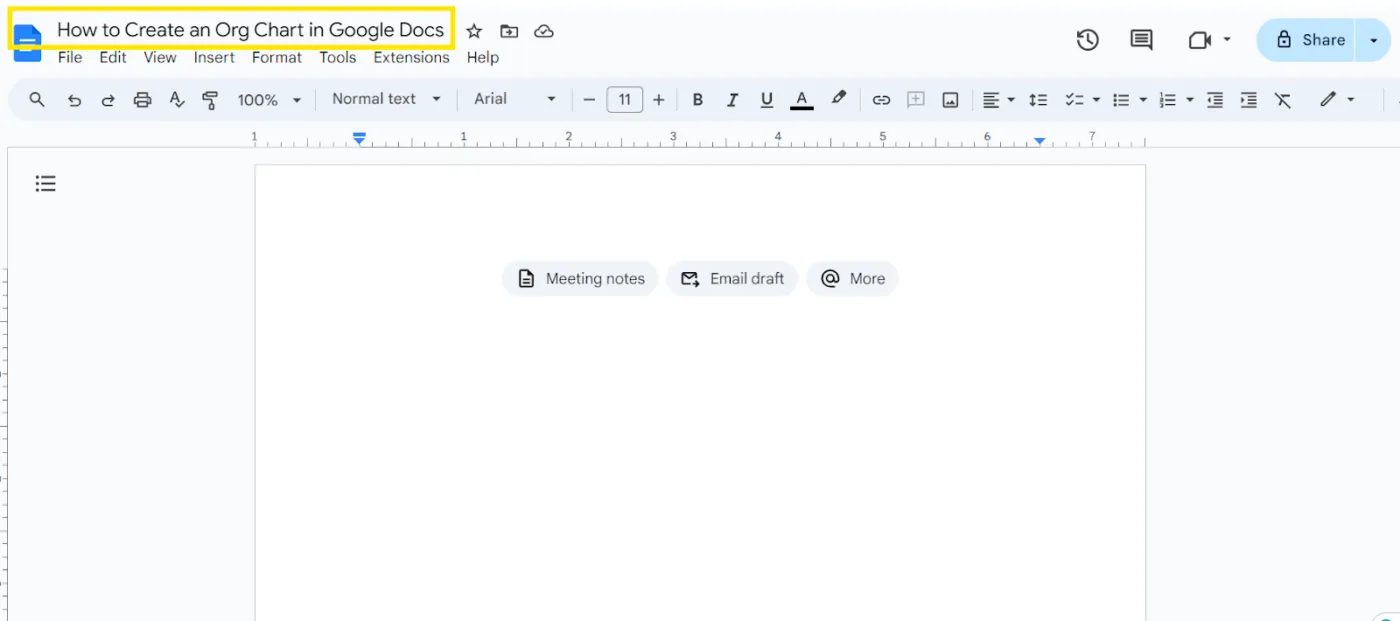Start a video meeting with the camera icon
The height and width of the screenshot is (621, 1400).
click(x=1200, y=40)
